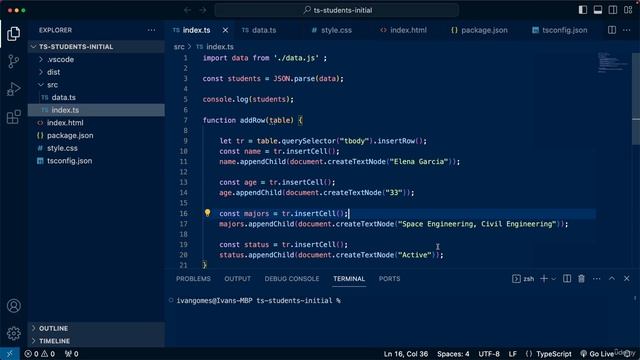Viewport: 640px width, 360px height.
Task: Show errors and warnings in status bar
Action: coord(40,354)
